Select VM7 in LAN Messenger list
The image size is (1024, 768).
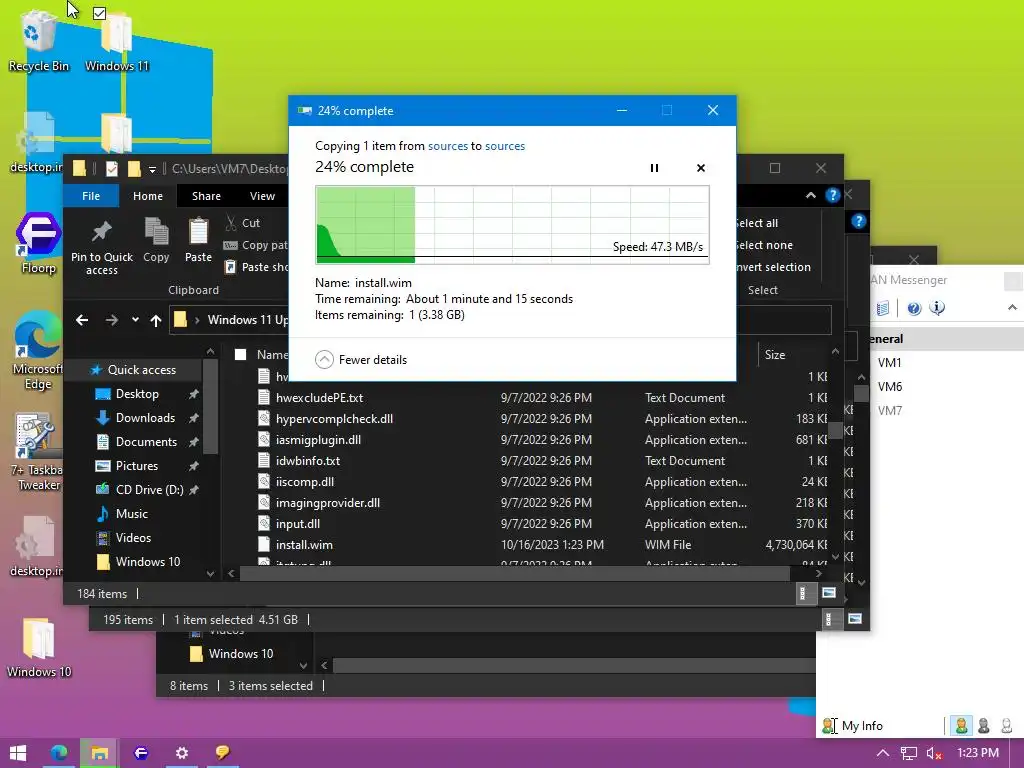point(890,411)
